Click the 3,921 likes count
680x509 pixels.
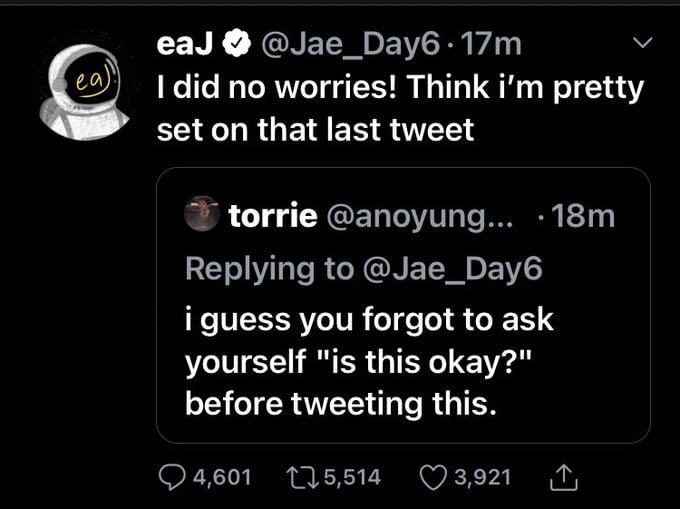coord(482,477)
